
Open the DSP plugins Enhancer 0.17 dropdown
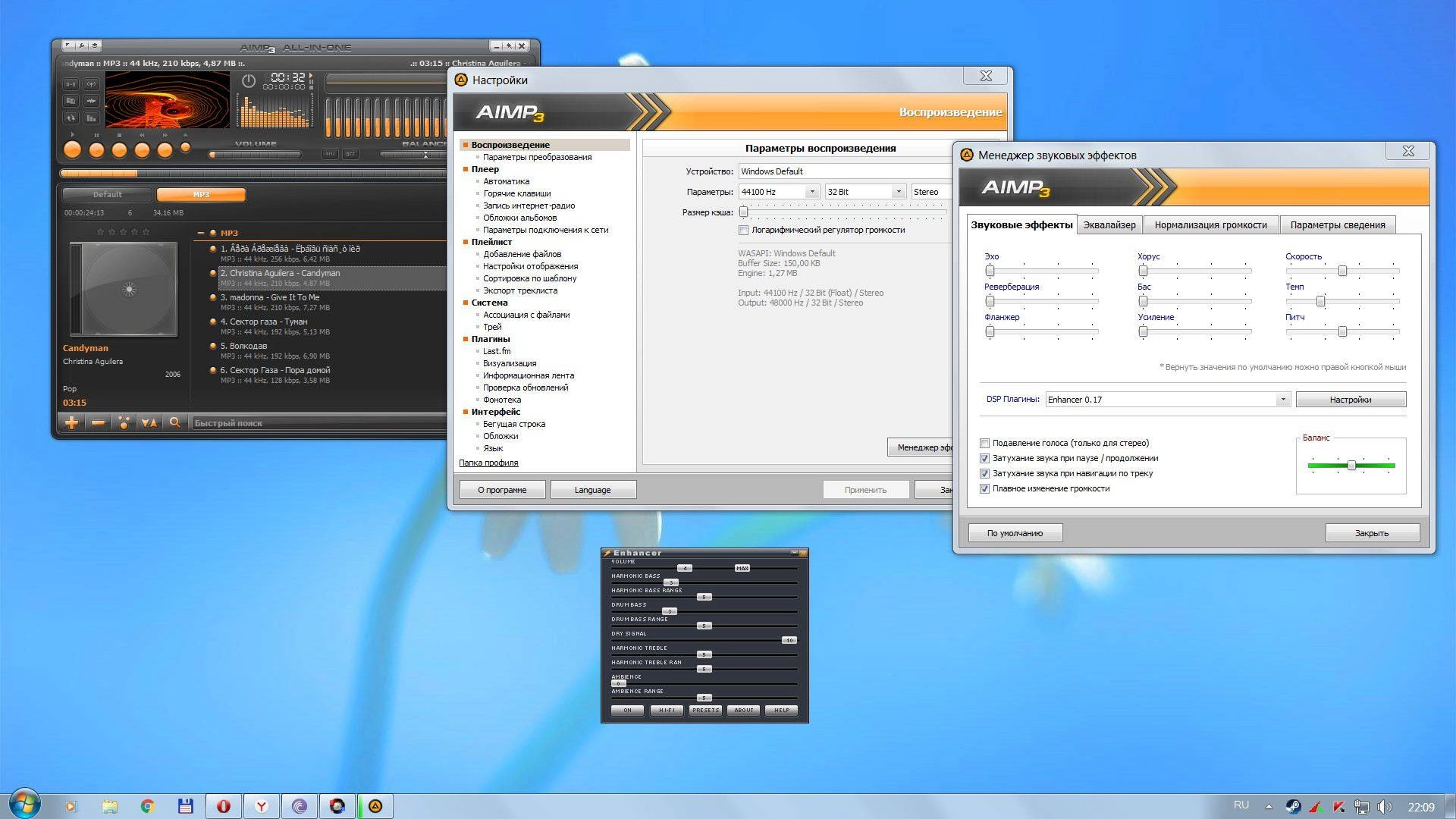click(x=1168, y=400)
